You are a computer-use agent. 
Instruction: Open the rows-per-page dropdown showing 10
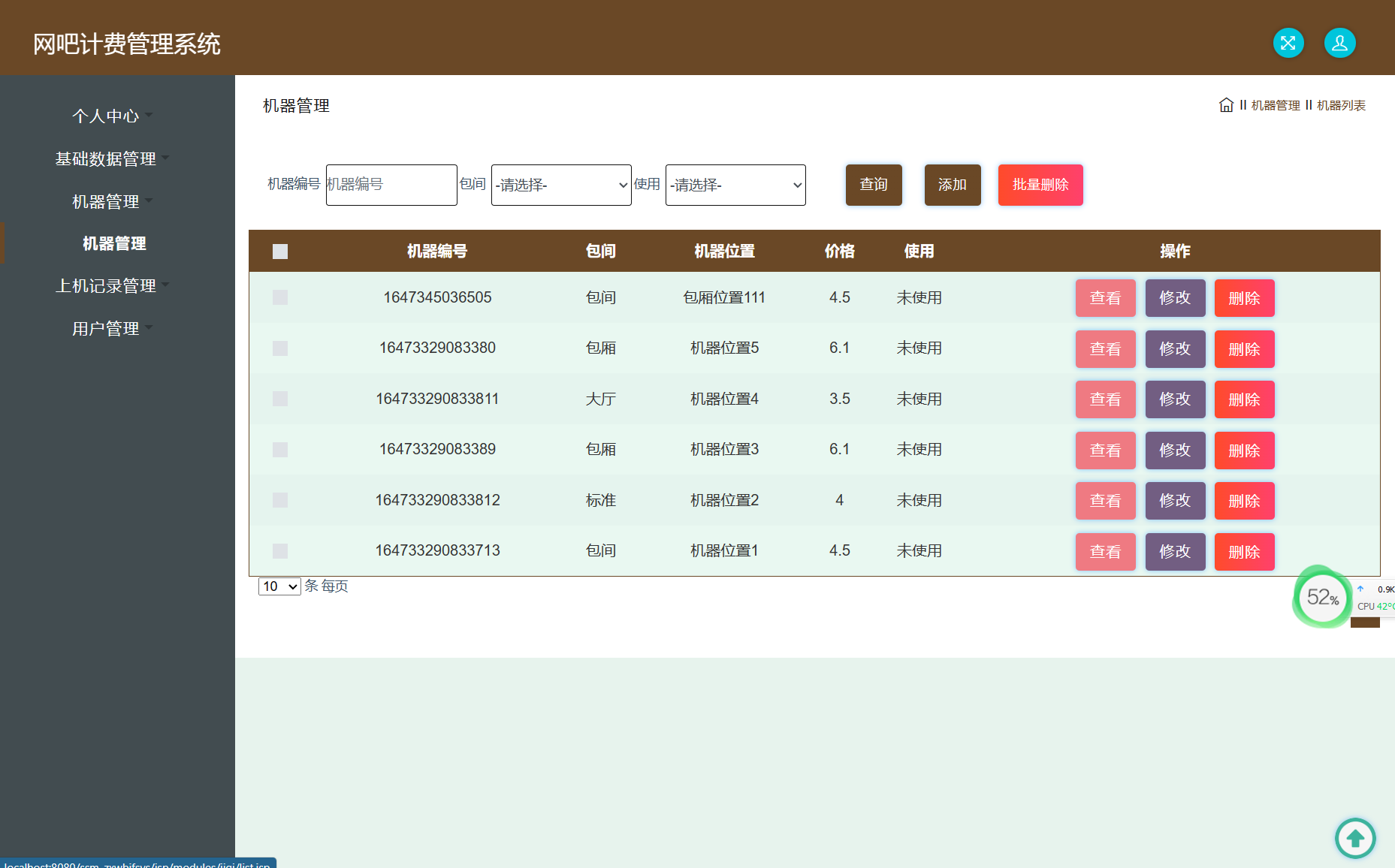[279, 586]
